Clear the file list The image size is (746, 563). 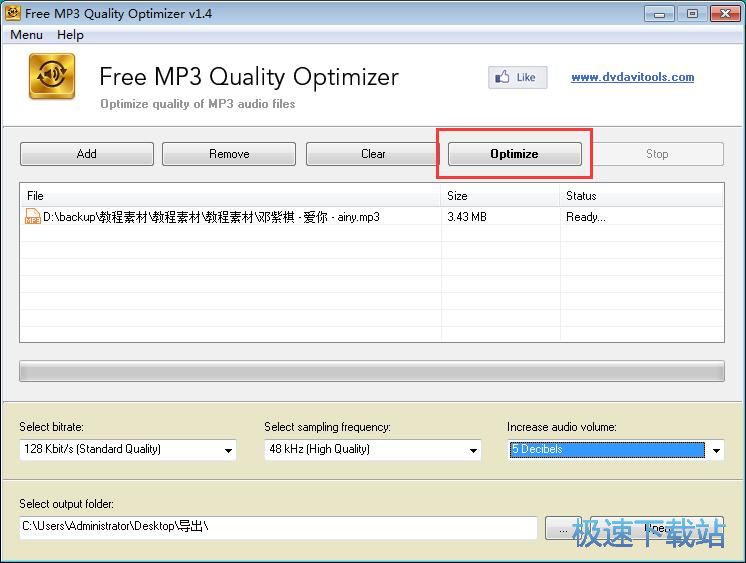pyautogui.click(x=373, y=154)
